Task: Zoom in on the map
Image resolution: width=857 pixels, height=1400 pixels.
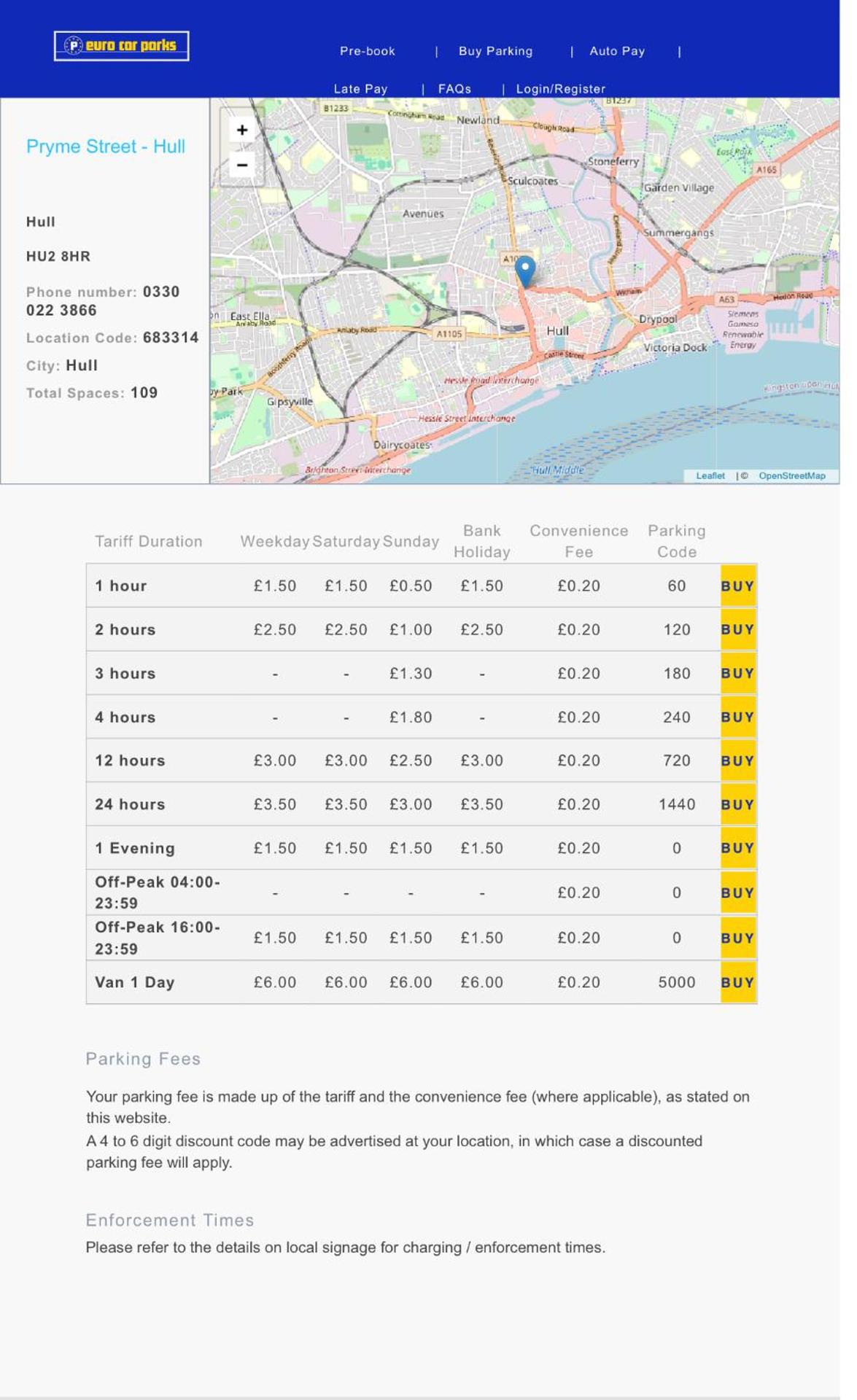Action: pos(242,131)
